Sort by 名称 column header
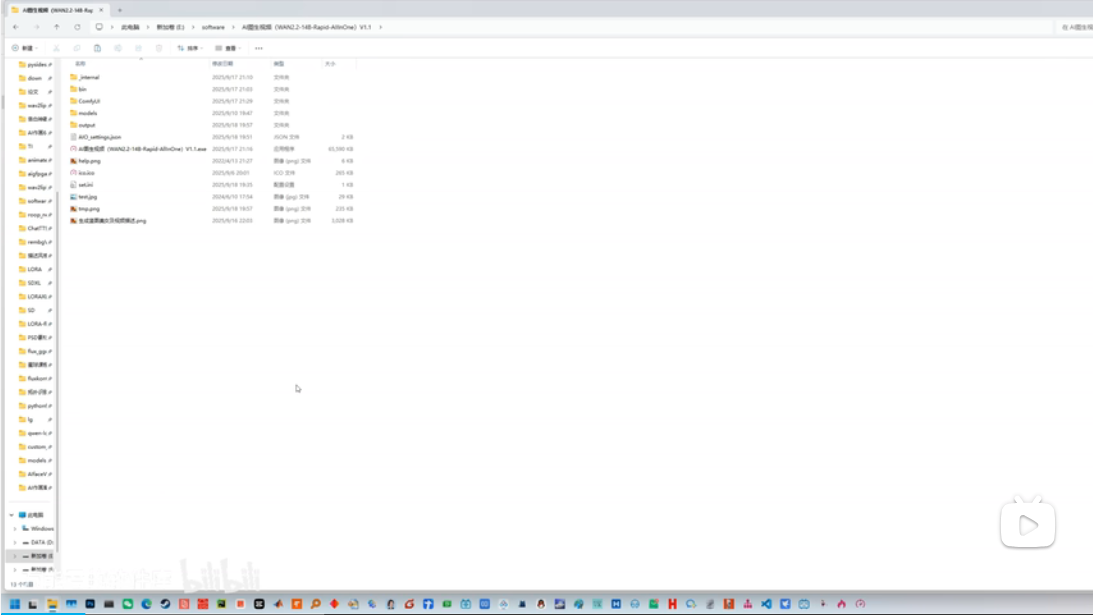This screenshot has height=615, width=1093. [80, 63]
